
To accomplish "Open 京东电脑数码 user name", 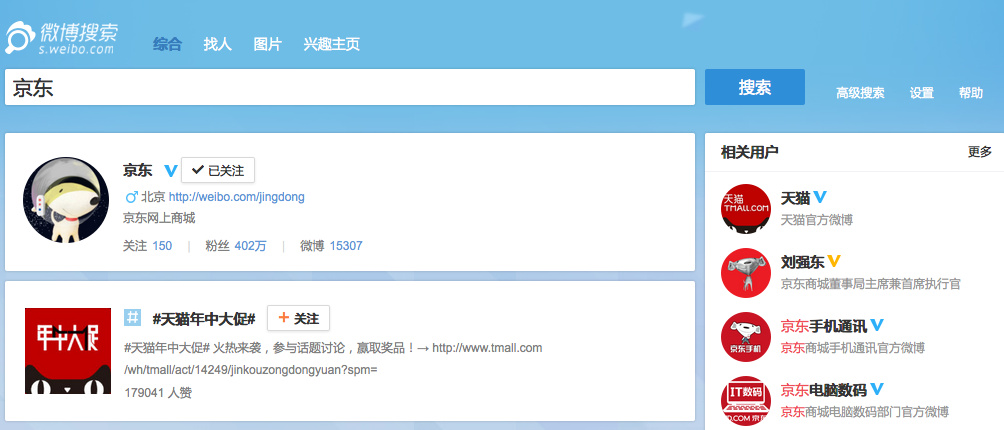I will [x=823, y=390].
